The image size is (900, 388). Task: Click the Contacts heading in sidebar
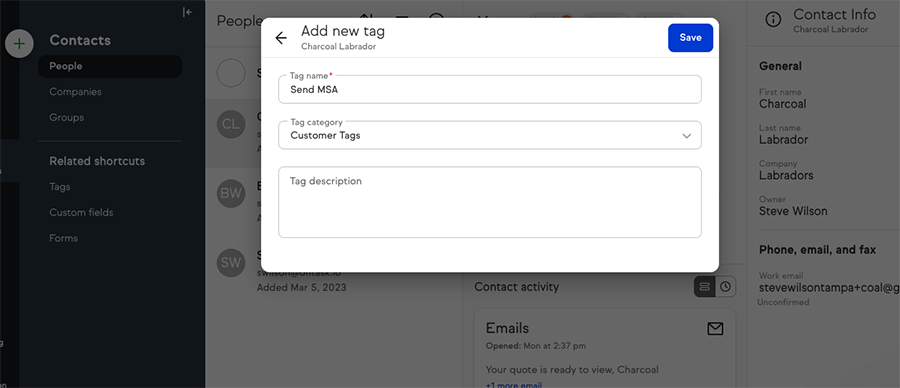click(x=80, y=40)
